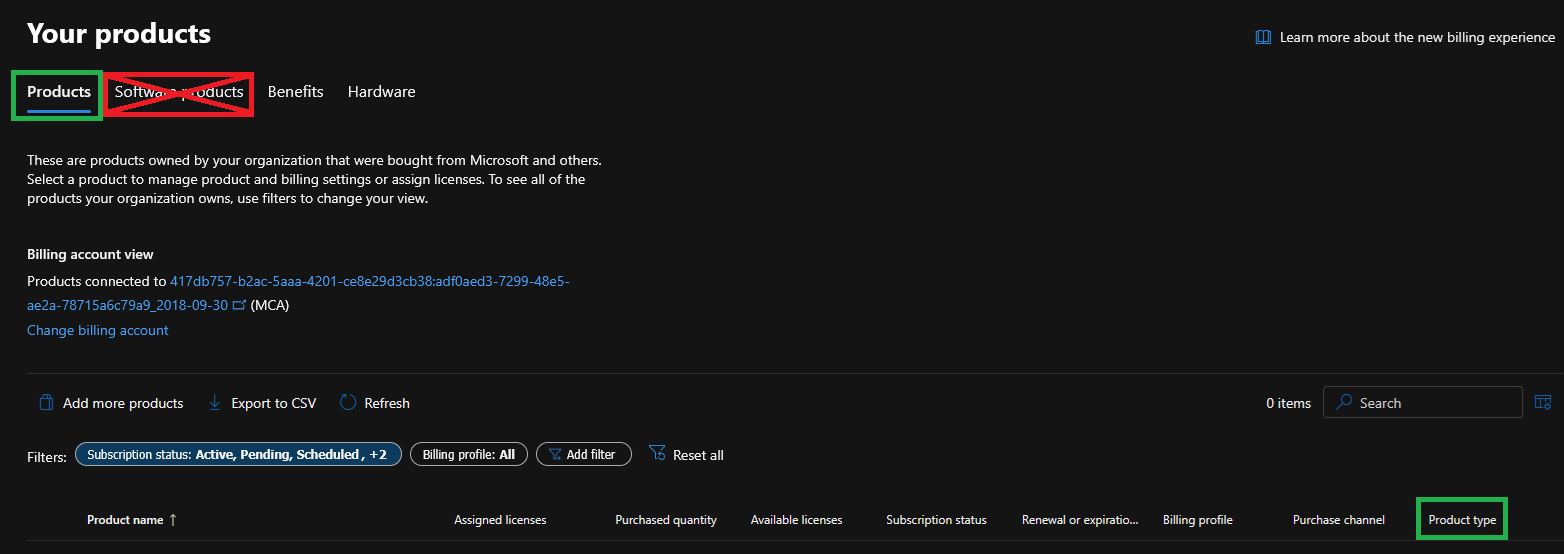Click Reset all filters text
The height and width of the screenshot is (554, 1564).
click(698, 456)
